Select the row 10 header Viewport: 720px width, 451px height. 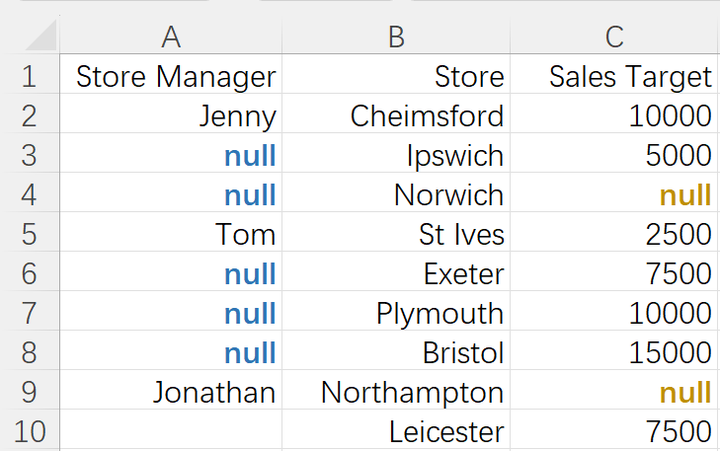[29, 432]
